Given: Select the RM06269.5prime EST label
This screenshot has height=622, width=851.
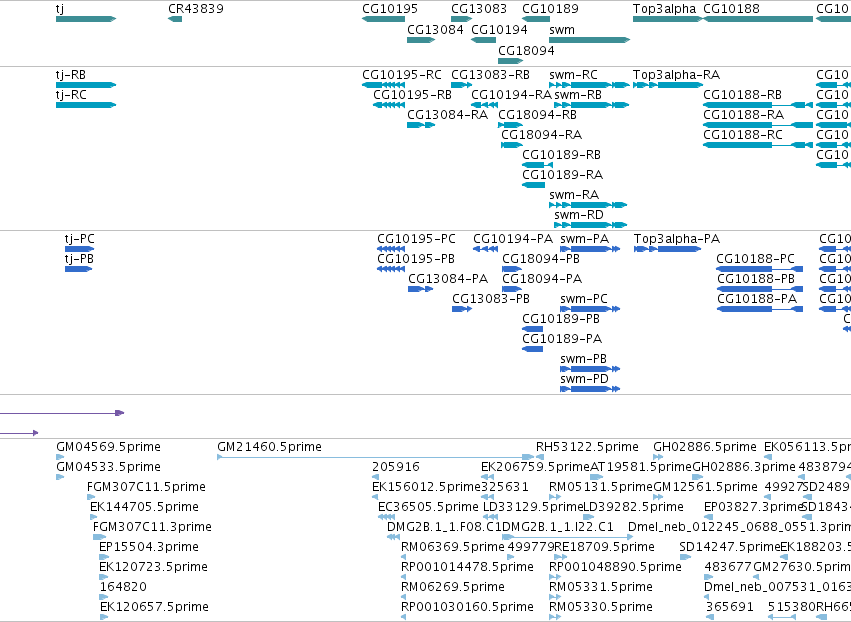Looking at the screenshot, I should [453, 587].
